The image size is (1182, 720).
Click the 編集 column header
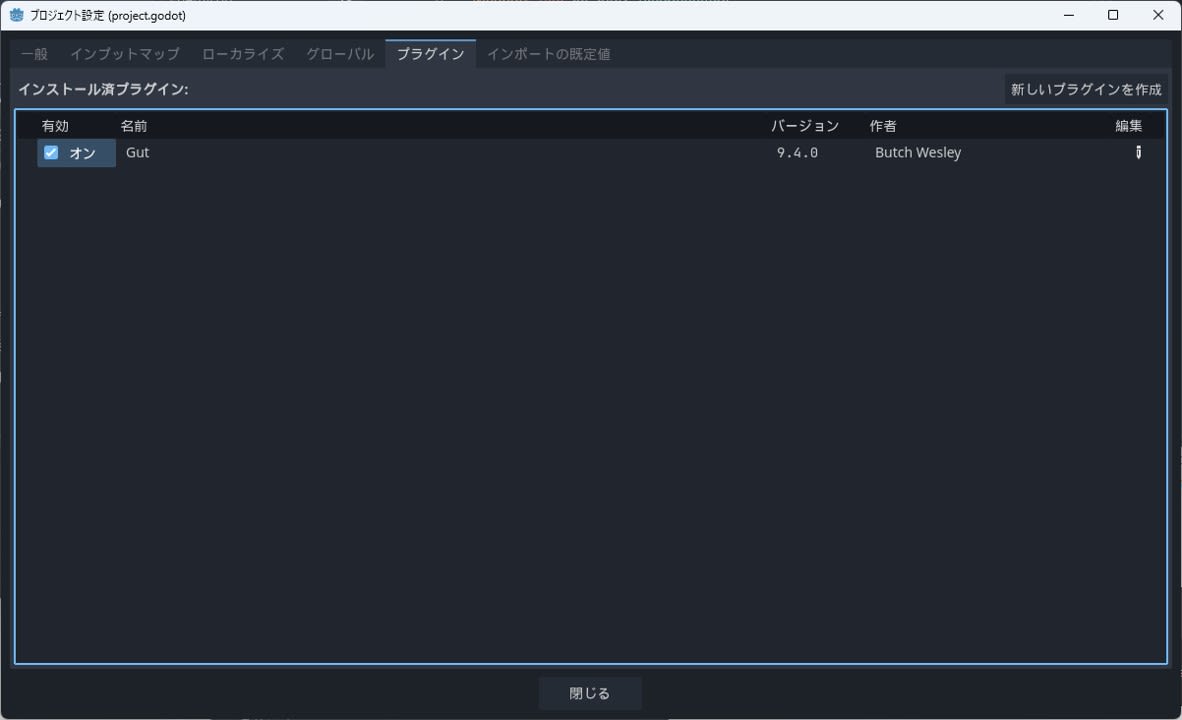(x=1128, y=126)
